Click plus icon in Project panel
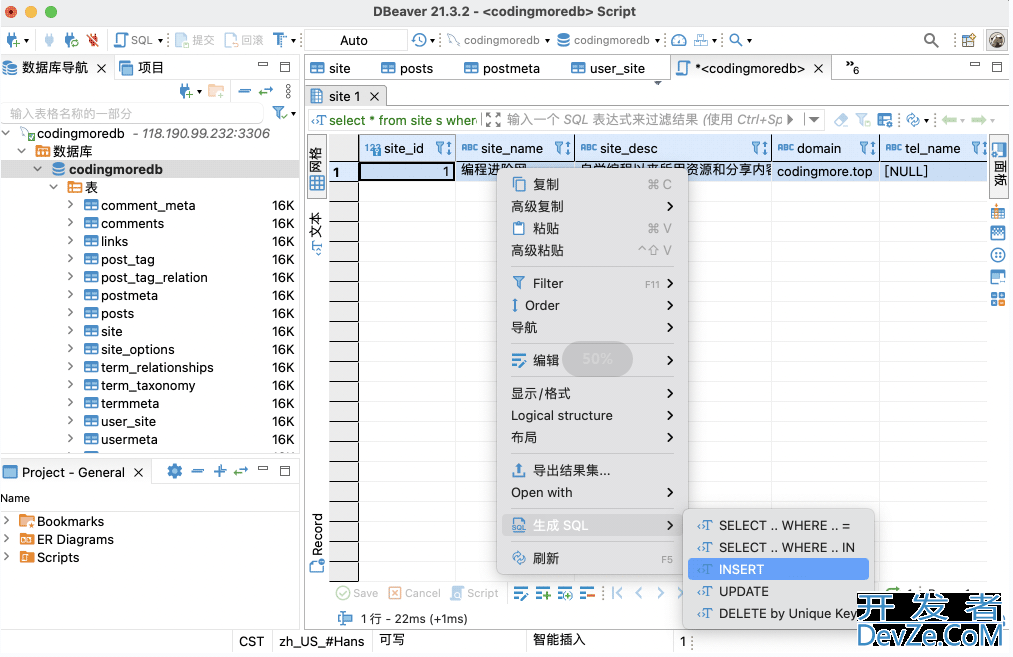The height and width of the screenshot is (657, 1013). (220, 471)
